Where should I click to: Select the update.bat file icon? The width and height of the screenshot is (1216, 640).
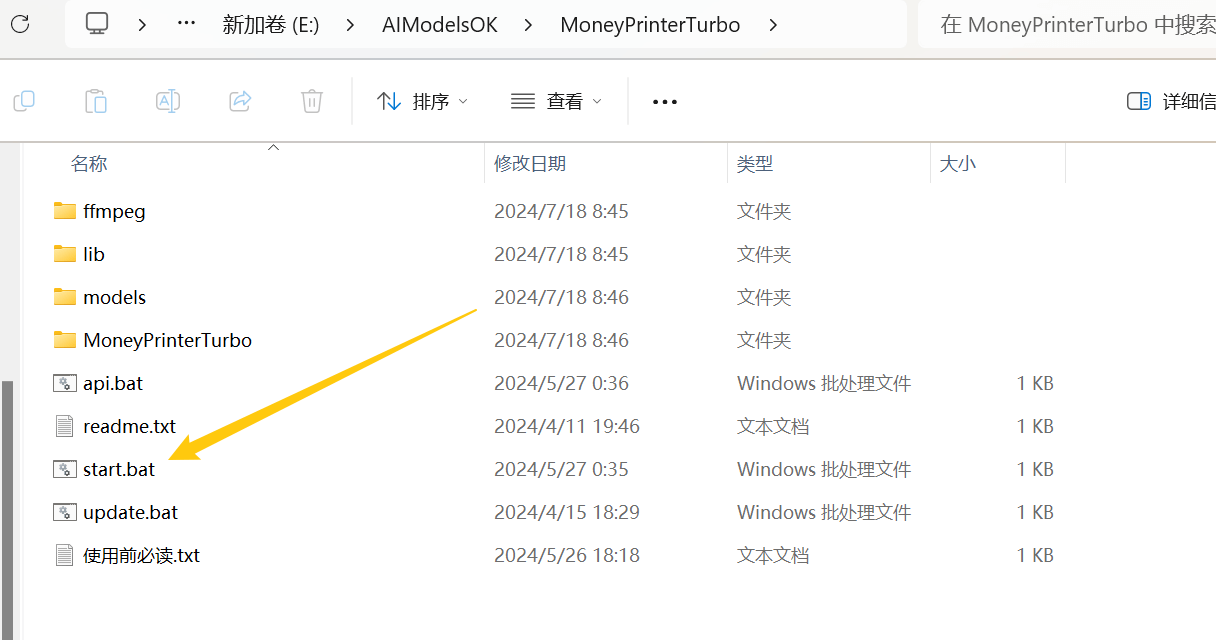click(x=65, y=512)
